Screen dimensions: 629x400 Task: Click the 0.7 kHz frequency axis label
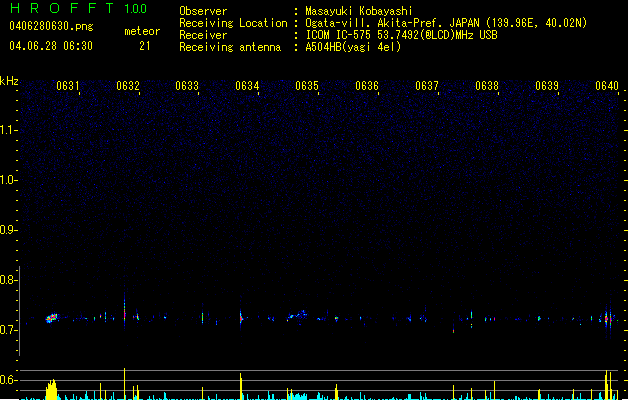tap(8, 330)
